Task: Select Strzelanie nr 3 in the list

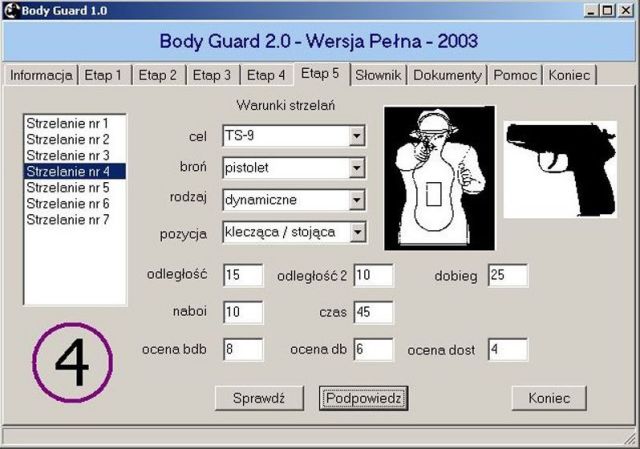Action: point(75,155)
